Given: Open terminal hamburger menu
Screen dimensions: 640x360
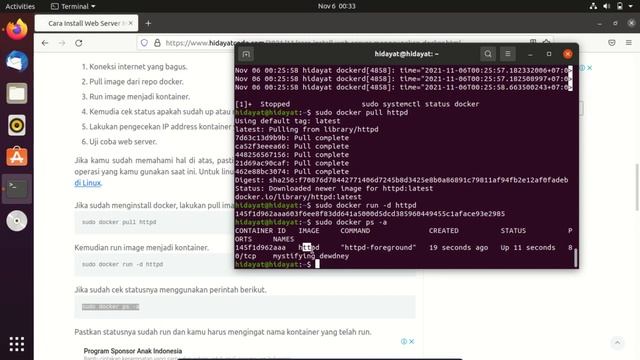Looking at the screenshot, I should (x=508, y=54).
